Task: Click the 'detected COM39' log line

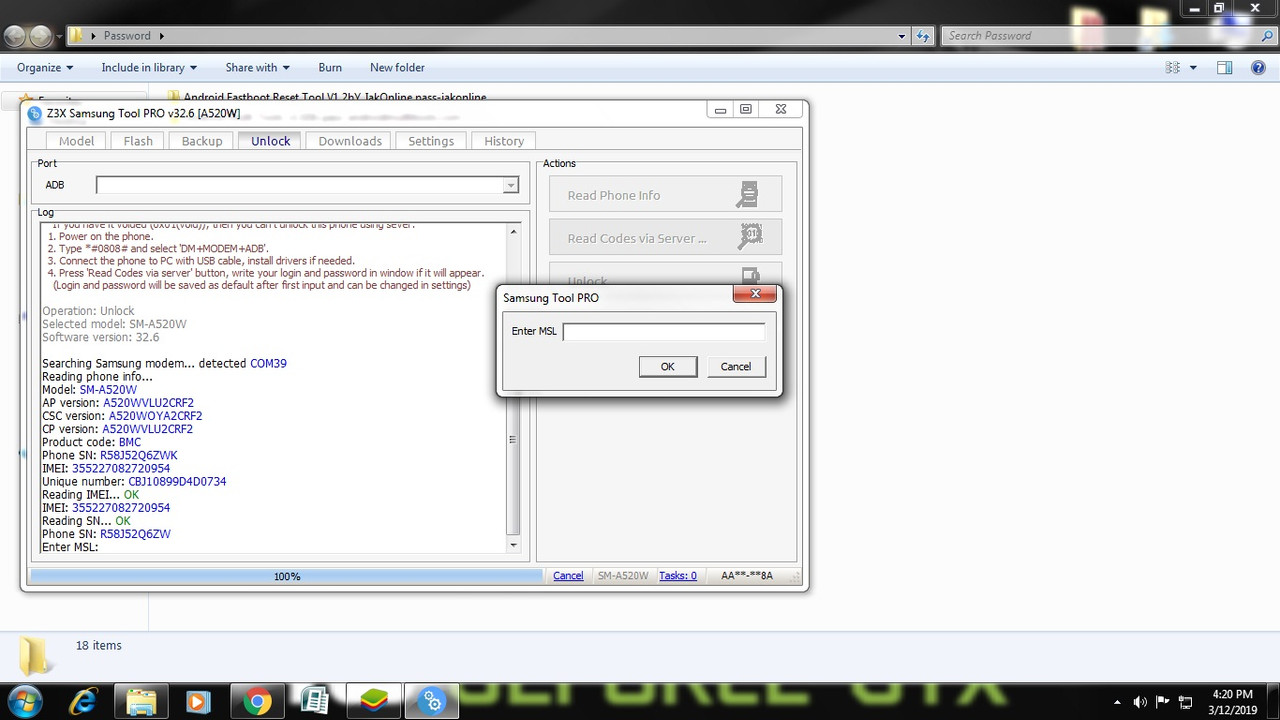Action: coord(164,363)
